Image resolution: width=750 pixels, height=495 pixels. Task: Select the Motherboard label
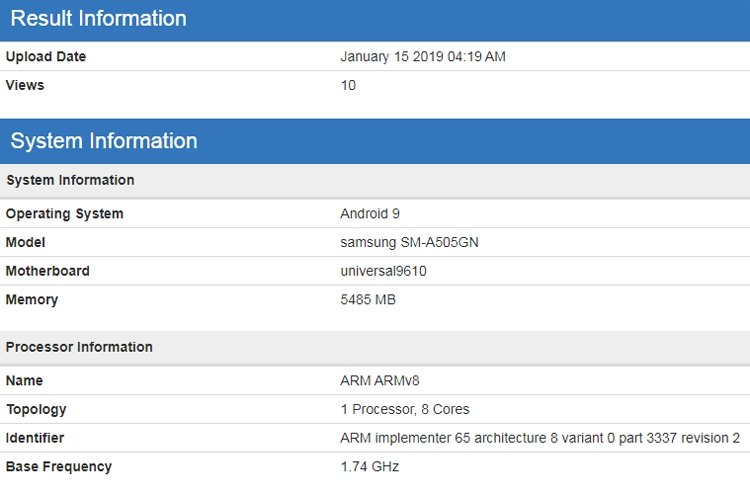[x=48, y=271]
